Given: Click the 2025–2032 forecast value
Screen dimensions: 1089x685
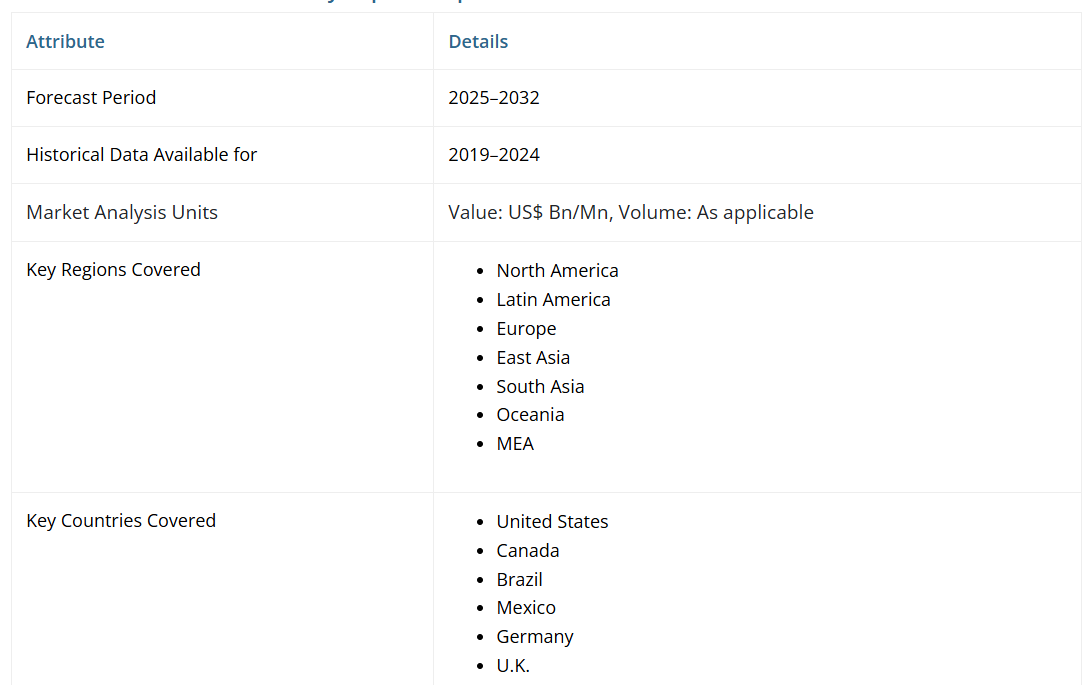Looking at the screenshot, I should point(494,98).
